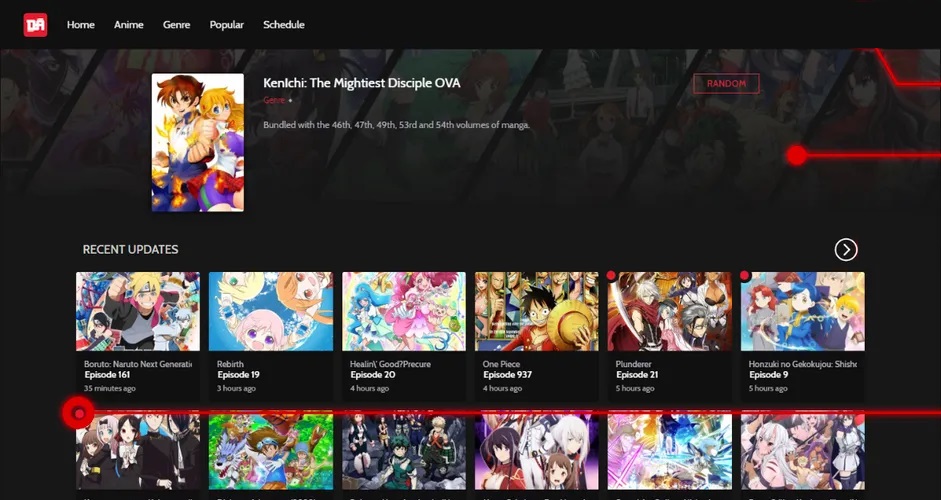The height and width of the screenshot is (500, 941).
Task: Open the Healin' Good Precure thumbnail
Action: [x=404, y=312]
